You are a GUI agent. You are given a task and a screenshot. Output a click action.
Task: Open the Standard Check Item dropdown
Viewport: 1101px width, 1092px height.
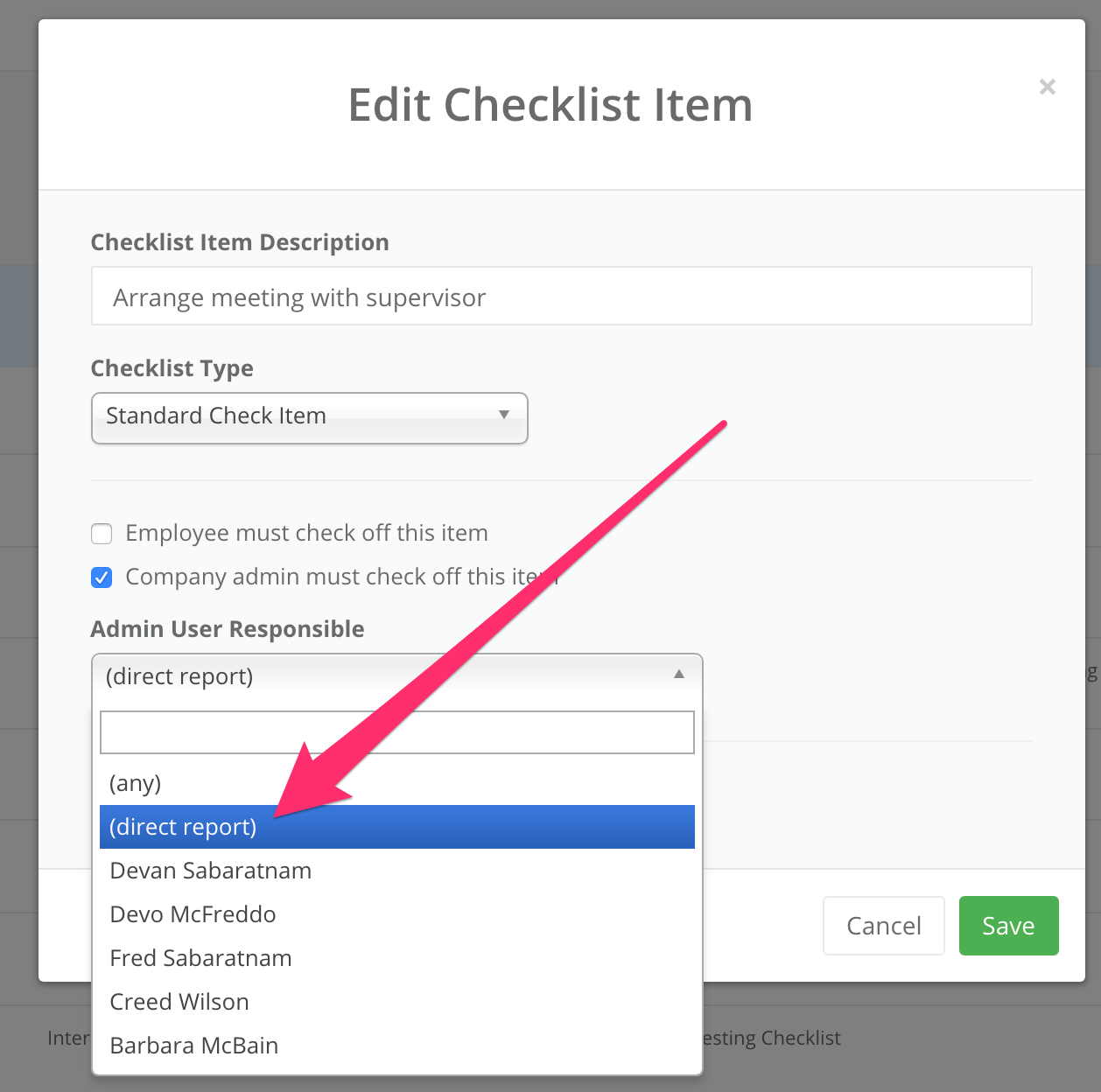(310, 418)
